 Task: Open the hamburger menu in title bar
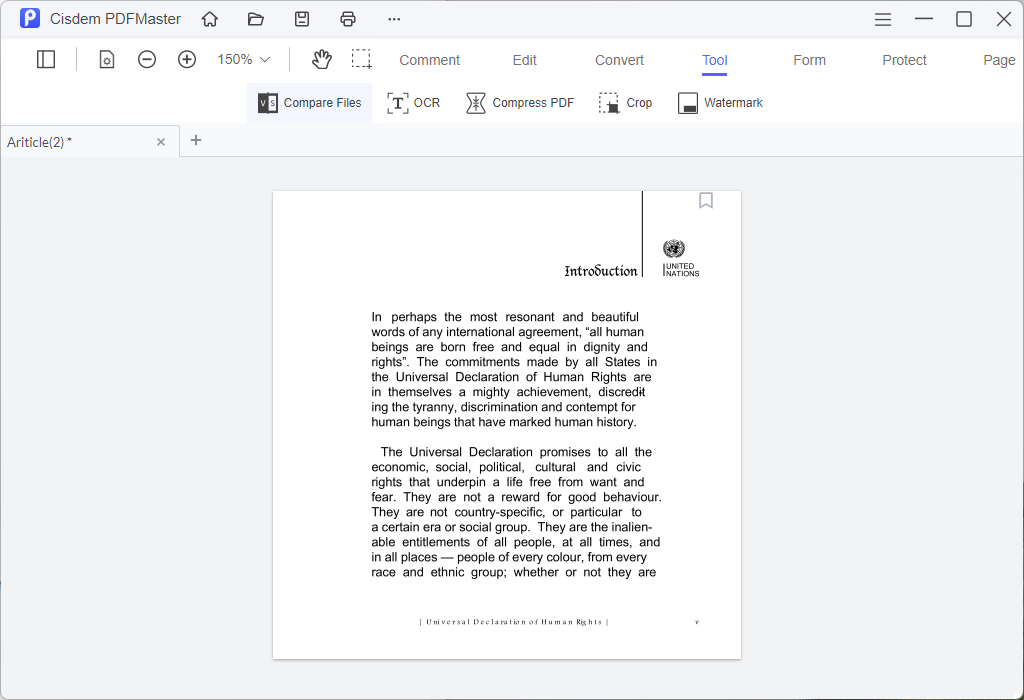tap(883, 19)
